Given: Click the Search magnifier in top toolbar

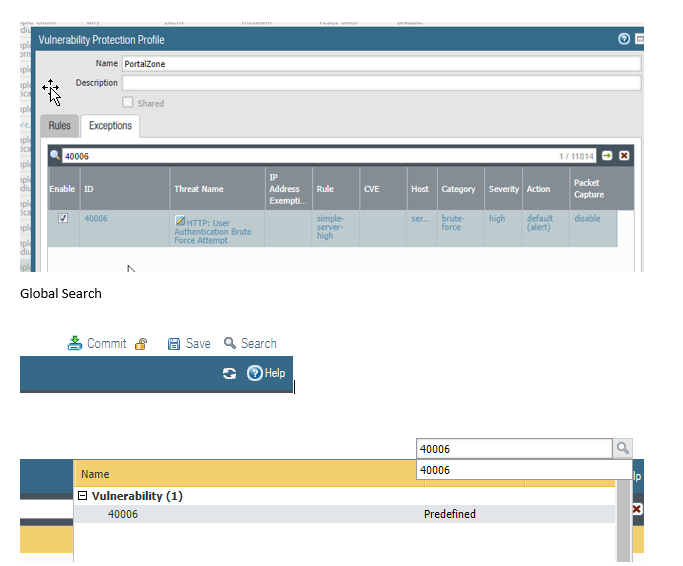Looking at the screenshot, I should (x=230, y=343).
